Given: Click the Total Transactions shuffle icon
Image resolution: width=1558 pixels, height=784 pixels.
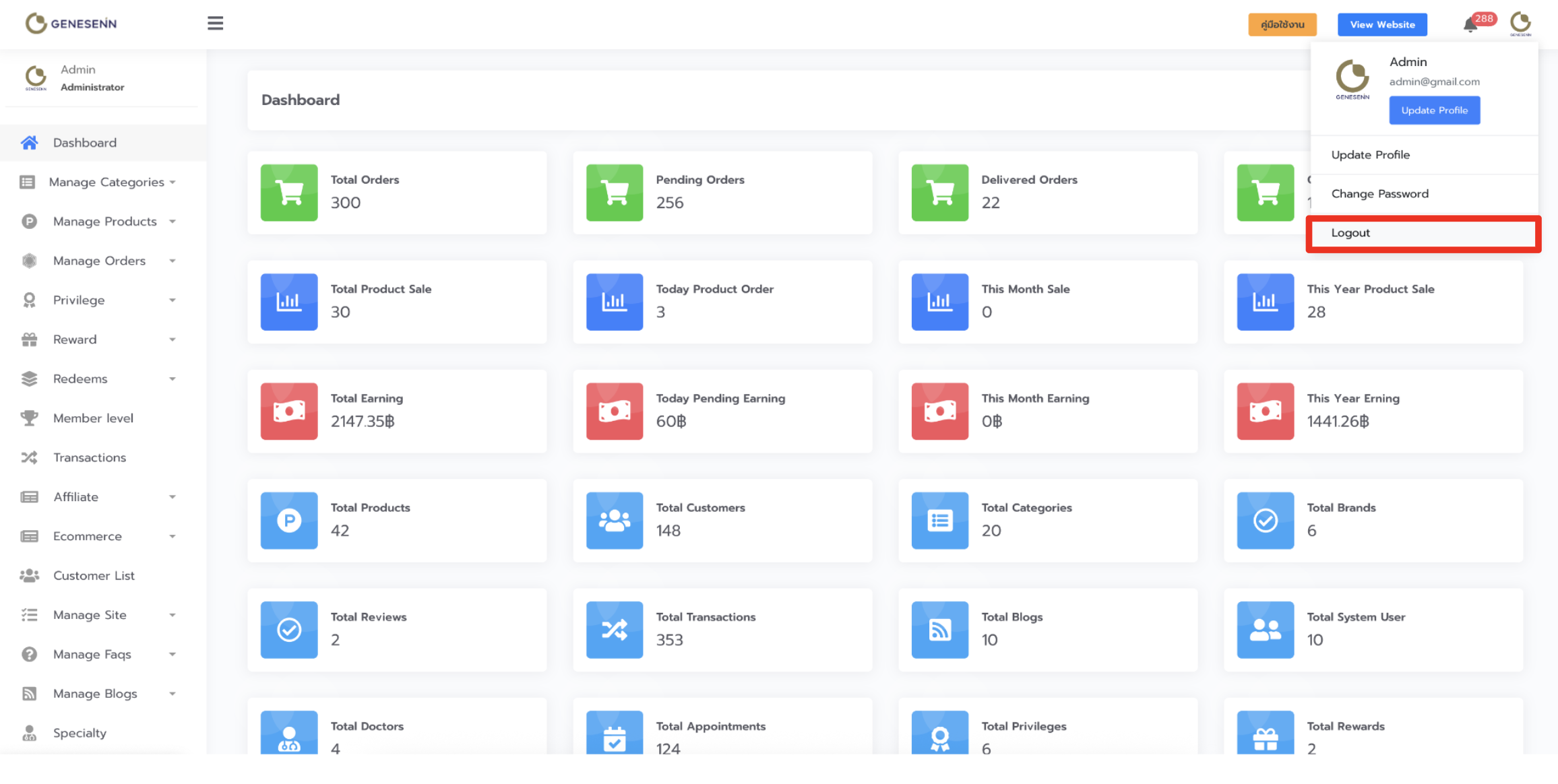Looking at the screenshot, I should tap(614, 630).
